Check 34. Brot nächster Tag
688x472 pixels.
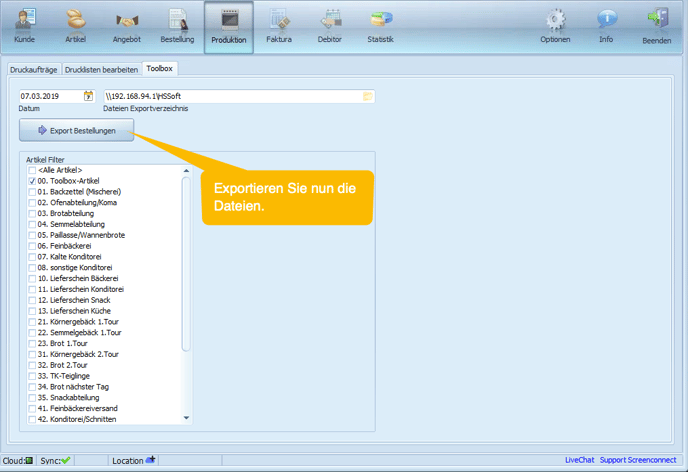pos(32,387)
